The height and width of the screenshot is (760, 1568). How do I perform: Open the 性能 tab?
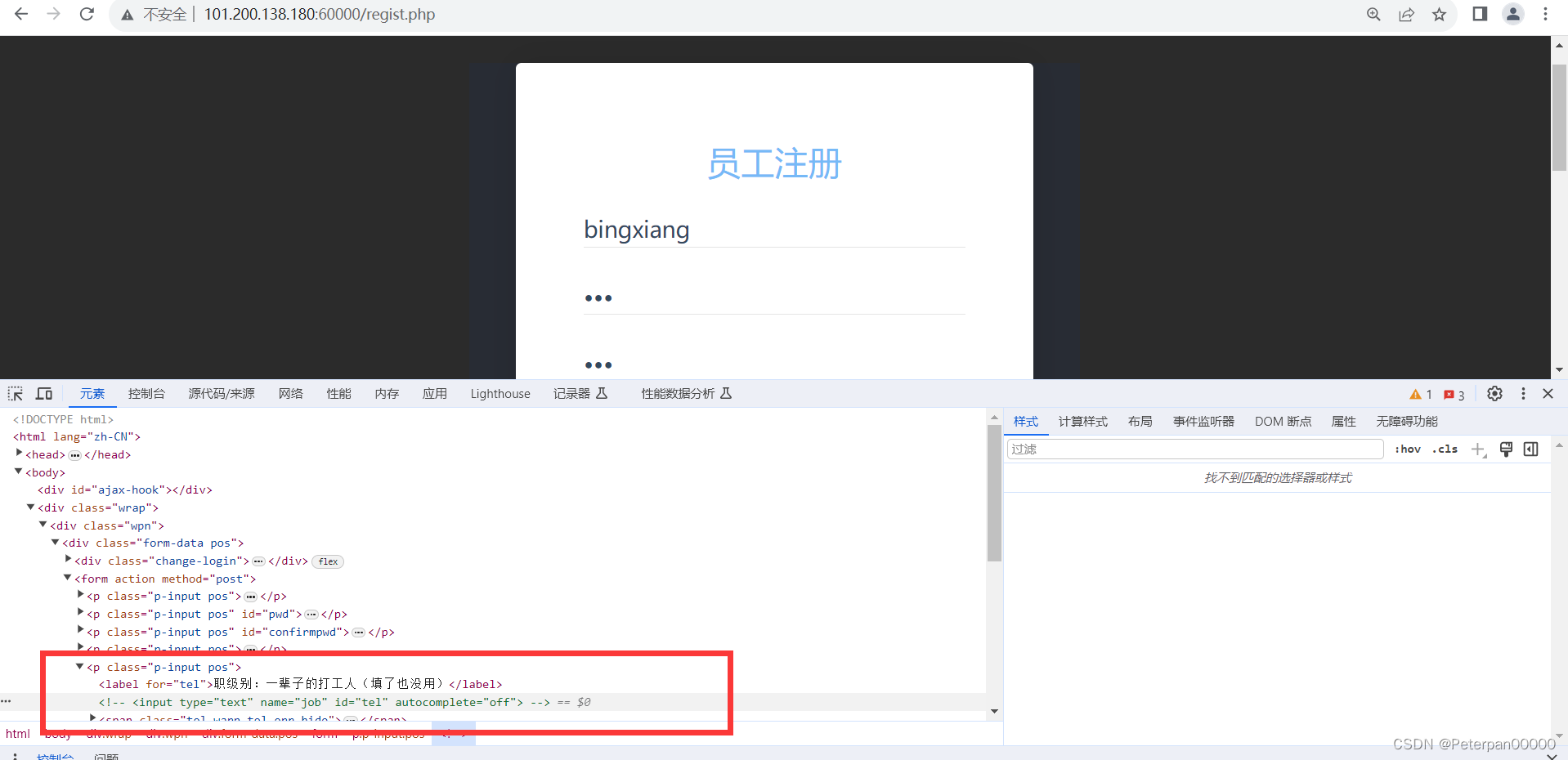(338, 394)
